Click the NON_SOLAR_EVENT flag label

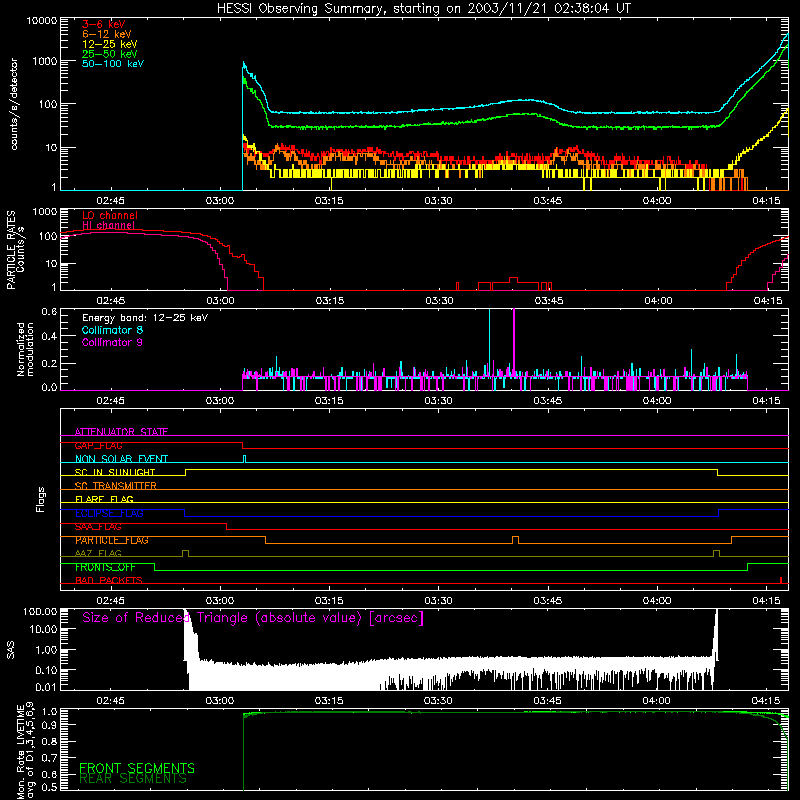pyautogui.click(x=121, y=459)
